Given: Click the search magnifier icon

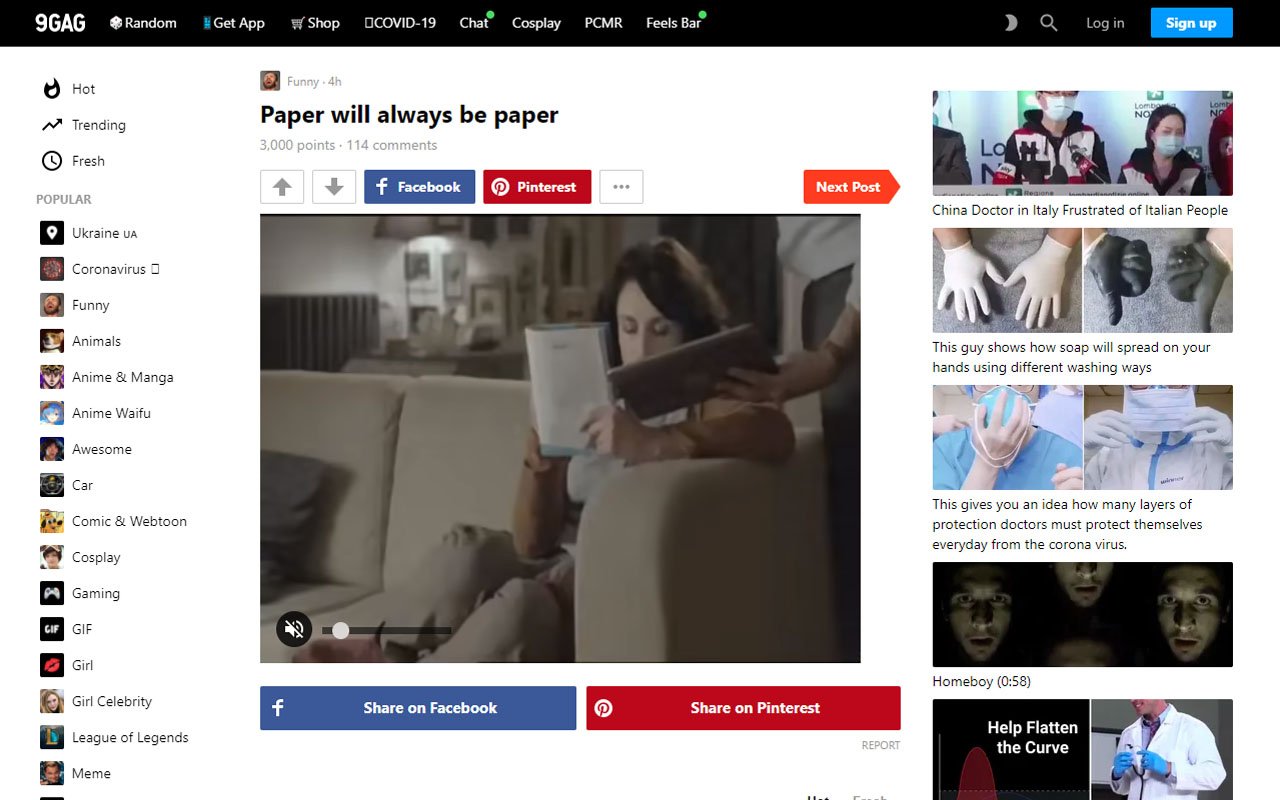Looking at the screenshot, I should coord(1048,22).
